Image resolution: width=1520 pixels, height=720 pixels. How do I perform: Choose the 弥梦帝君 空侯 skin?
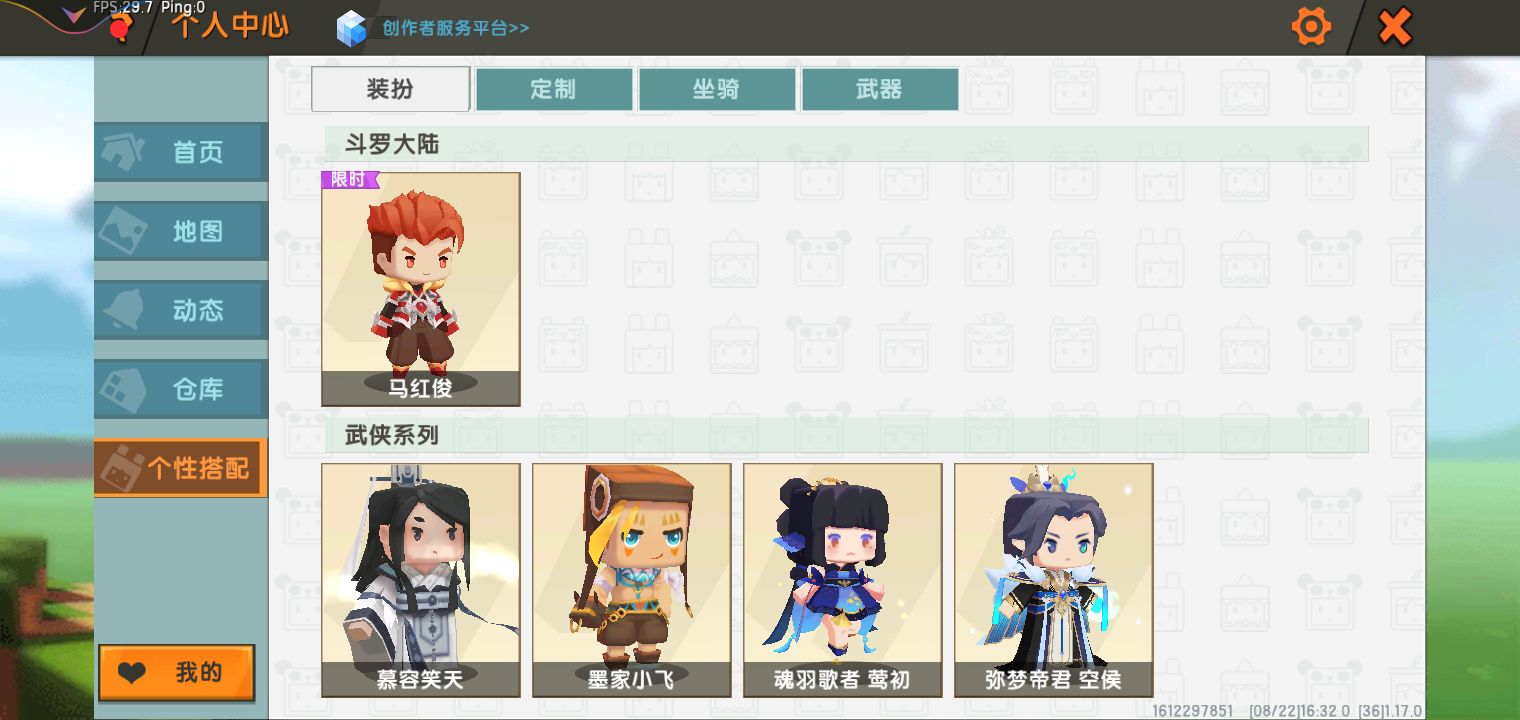[1054, 580]
